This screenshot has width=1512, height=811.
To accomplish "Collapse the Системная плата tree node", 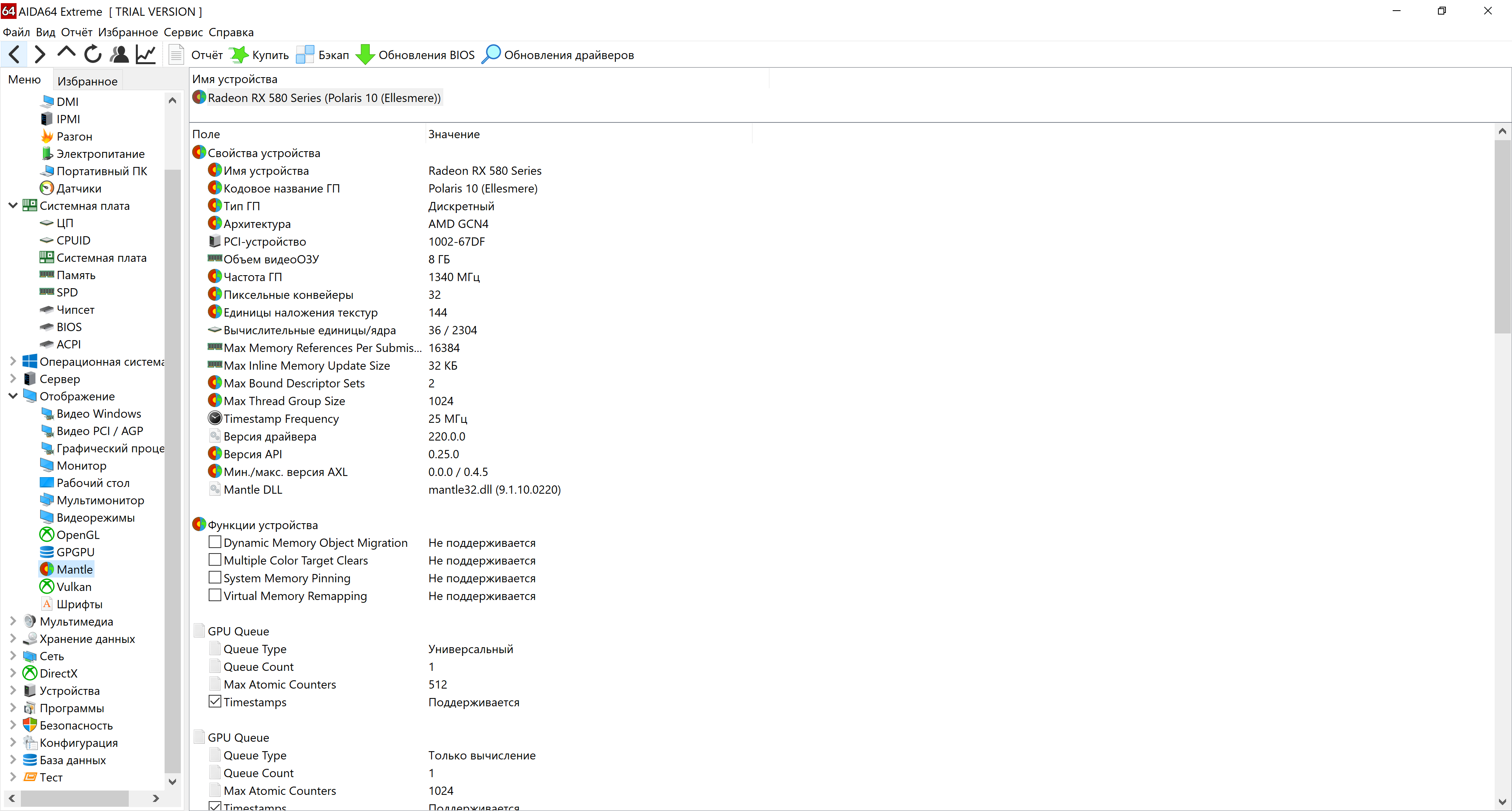I will tap(13, 206).
